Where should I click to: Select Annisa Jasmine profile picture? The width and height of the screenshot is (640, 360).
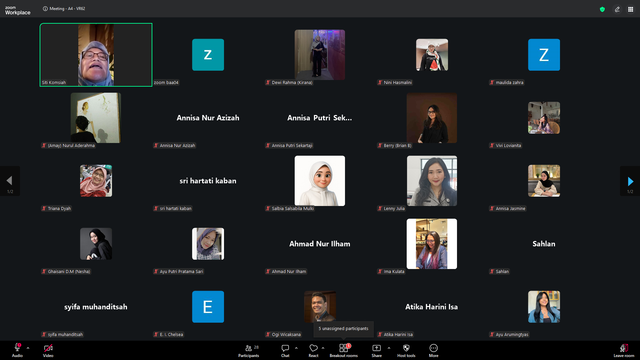tap(544, 181)
